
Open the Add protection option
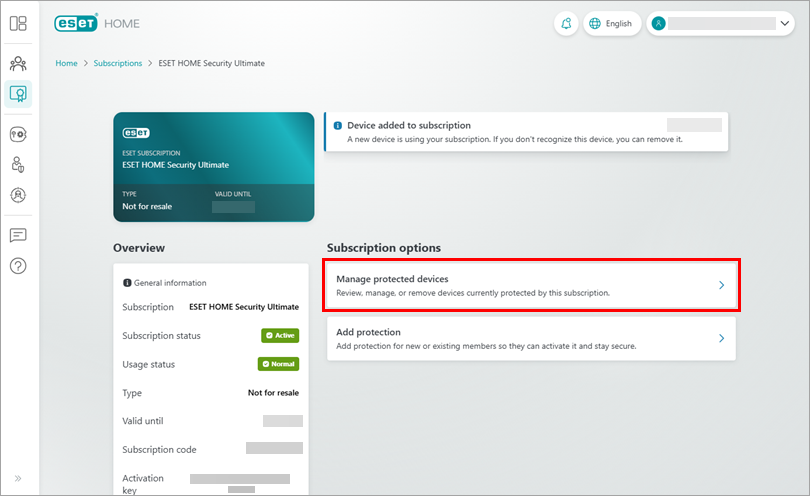[532, 338]
